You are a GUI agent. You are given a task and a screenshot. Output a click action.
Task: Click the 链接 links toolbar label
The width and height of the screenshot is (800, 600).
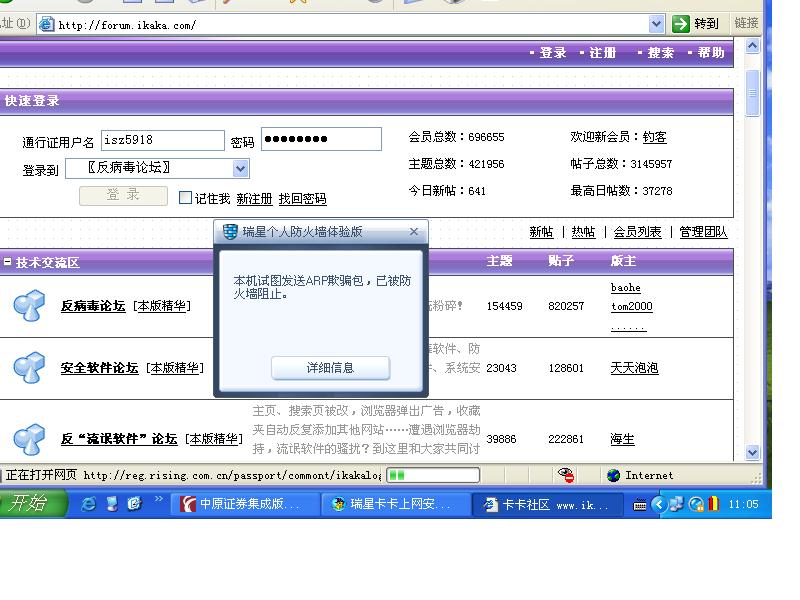pos(746,23)
